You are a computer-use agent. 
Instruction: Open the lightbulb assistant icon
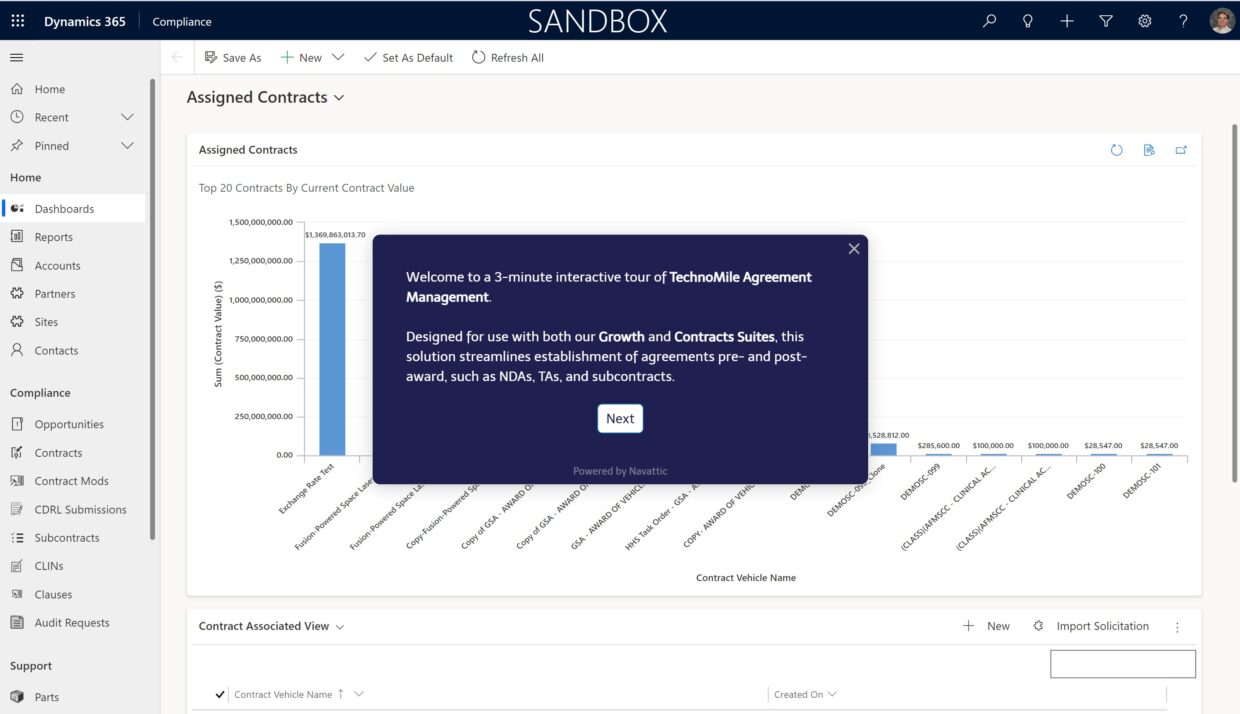click(1027, 21)
